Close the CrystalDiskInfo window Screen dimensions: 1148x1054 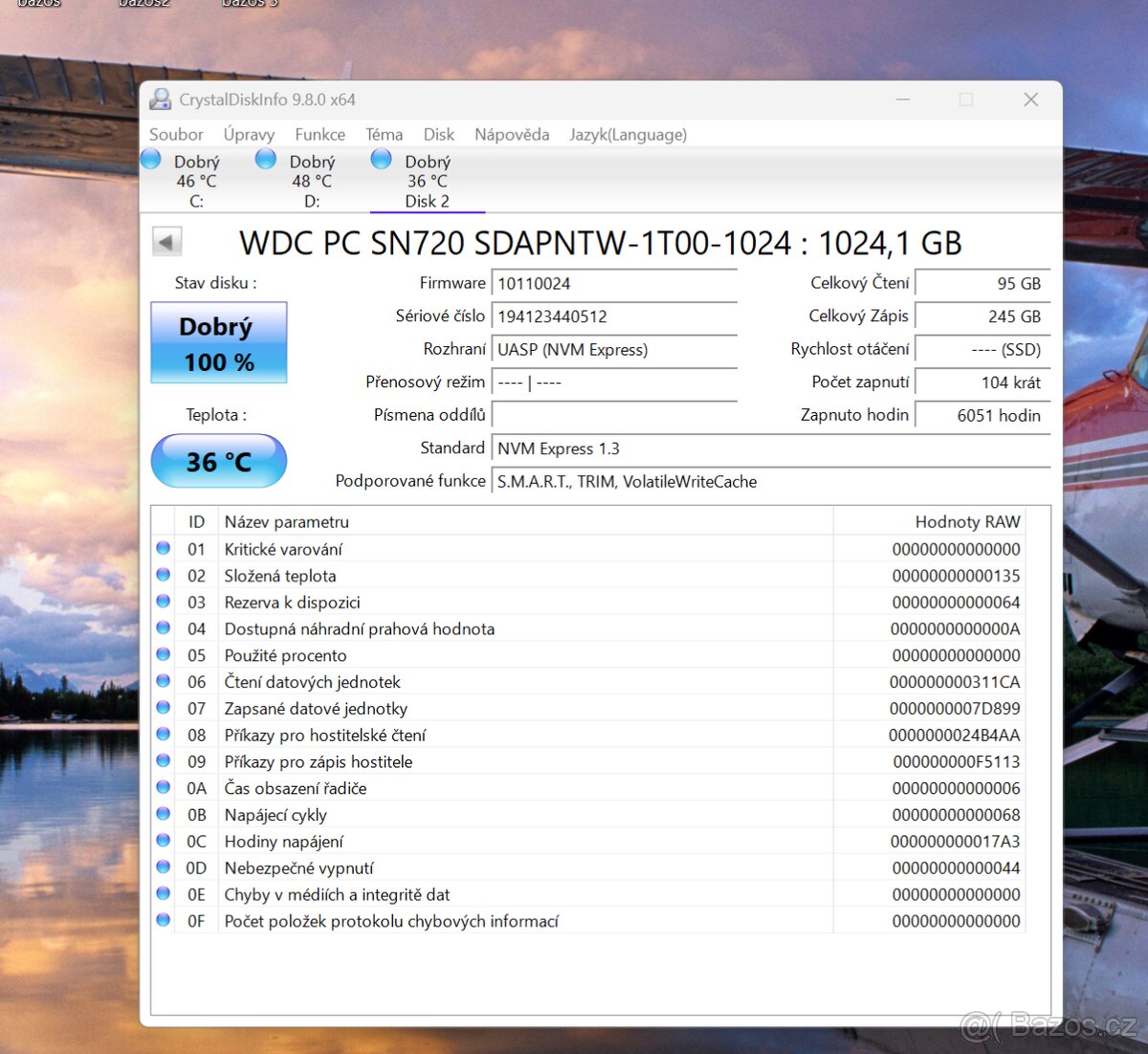tap(1030, 99)
